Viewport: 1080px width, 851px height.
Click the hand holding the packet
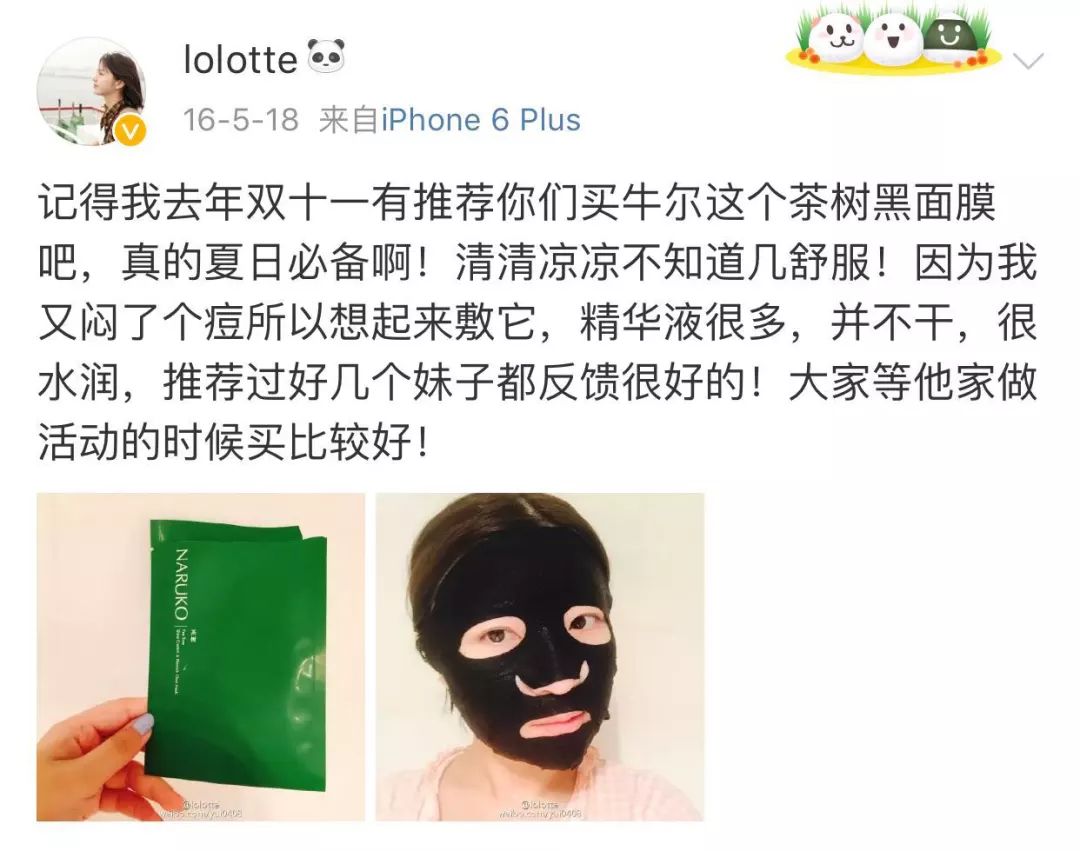coord(96,757)
